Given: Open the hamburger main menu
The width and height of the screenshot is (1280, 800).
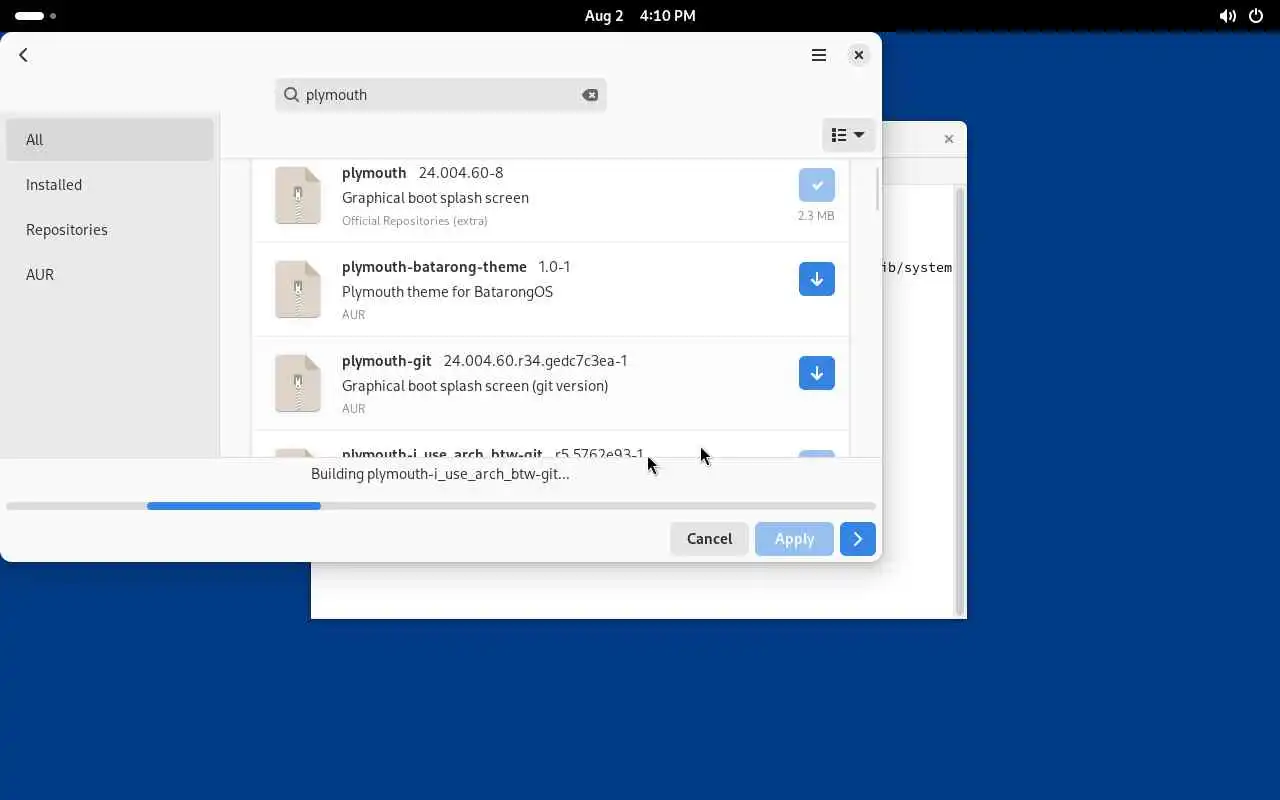Looking at the screenshot, I should point(819,55).
